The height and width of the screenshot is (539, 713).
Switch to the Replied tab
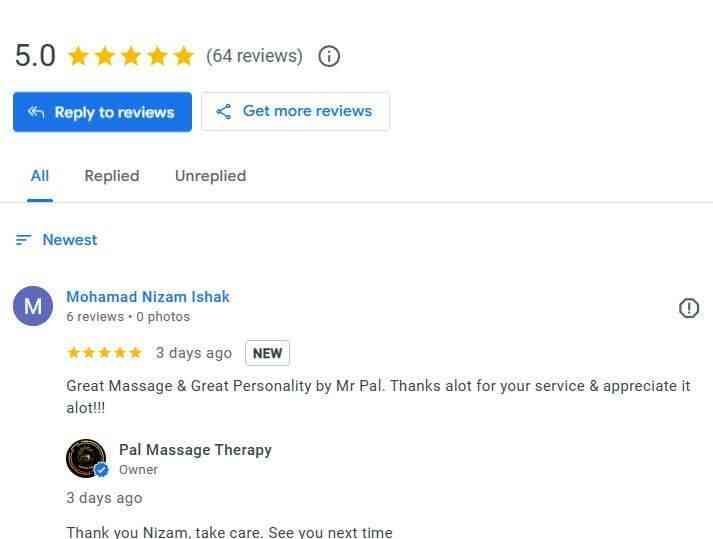click(112, 176)
